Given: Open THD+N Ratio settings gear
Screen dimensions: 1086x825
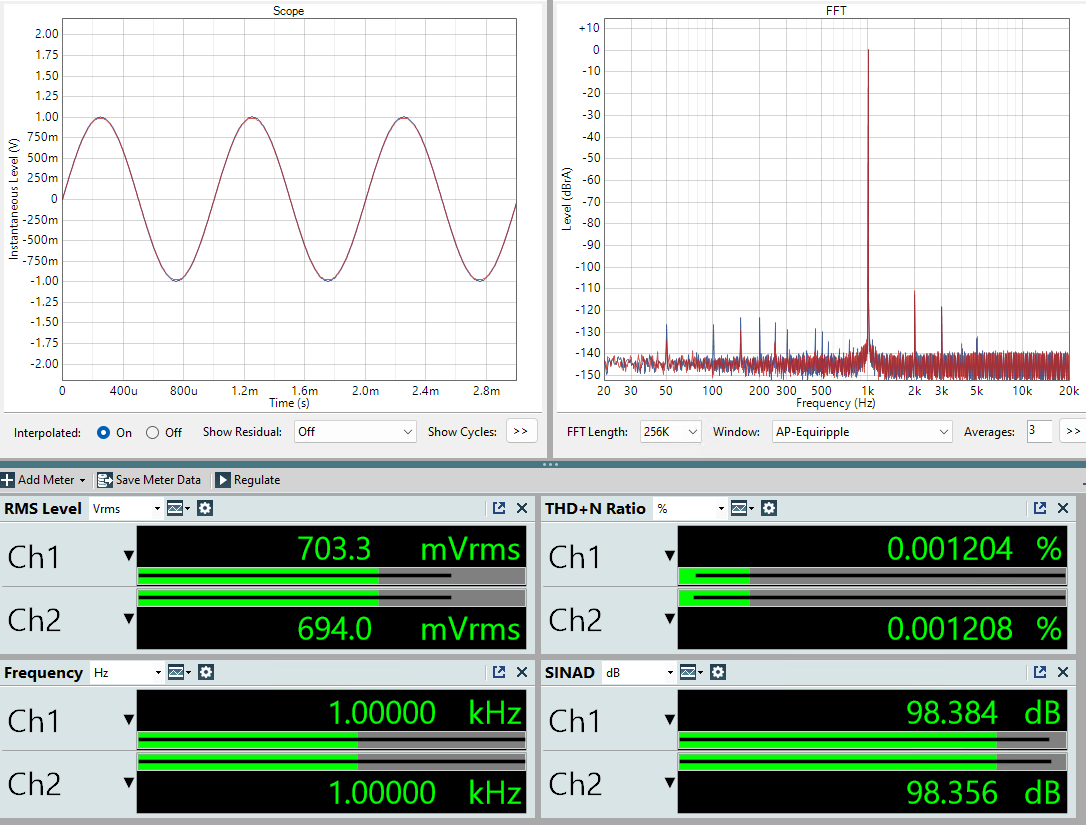Looking at the screenshot, I should (769, 508).
